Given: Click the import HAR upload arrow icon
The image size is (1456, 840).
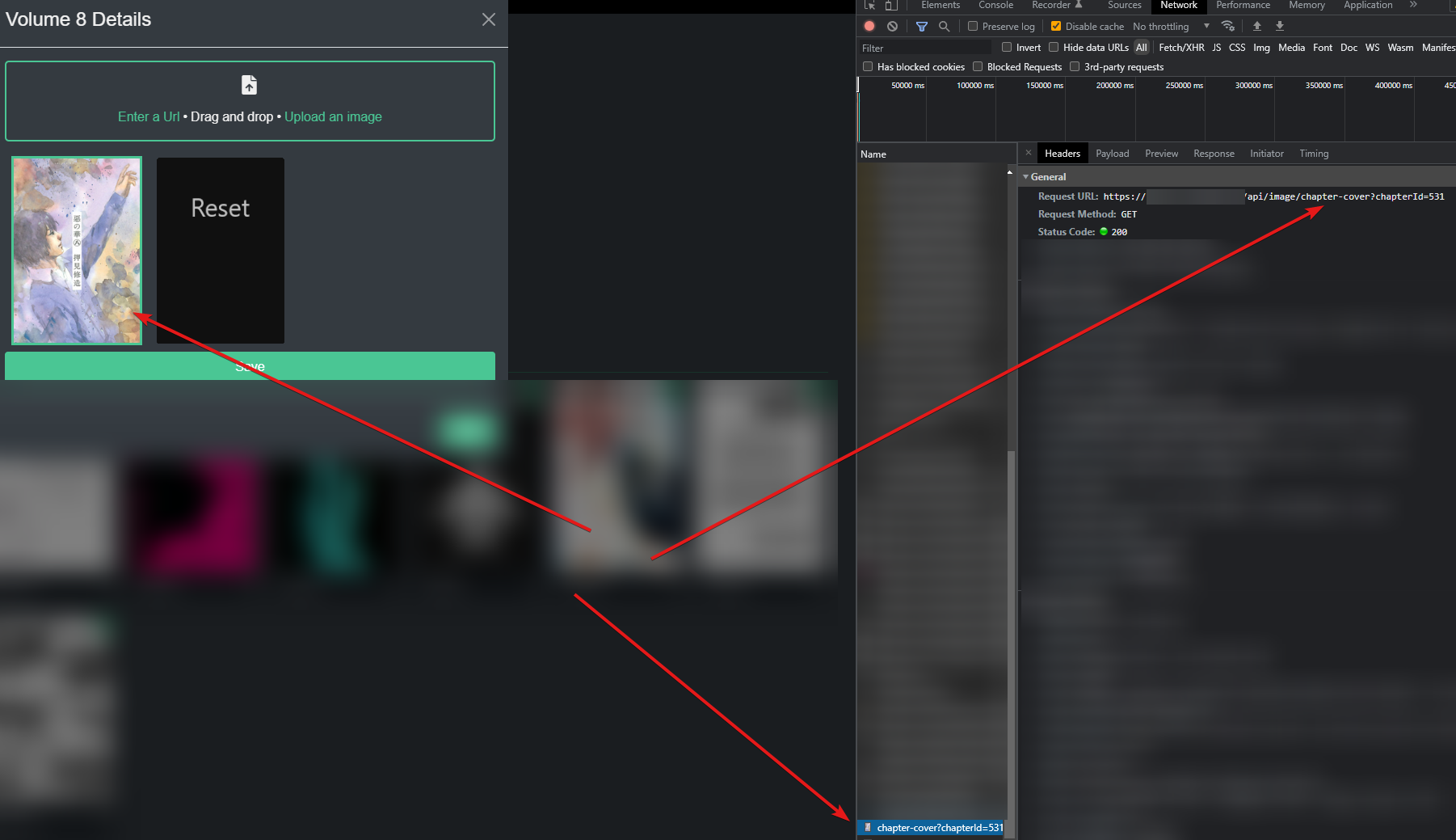Looking at the screenshot, I should [x=1256, y=26].
